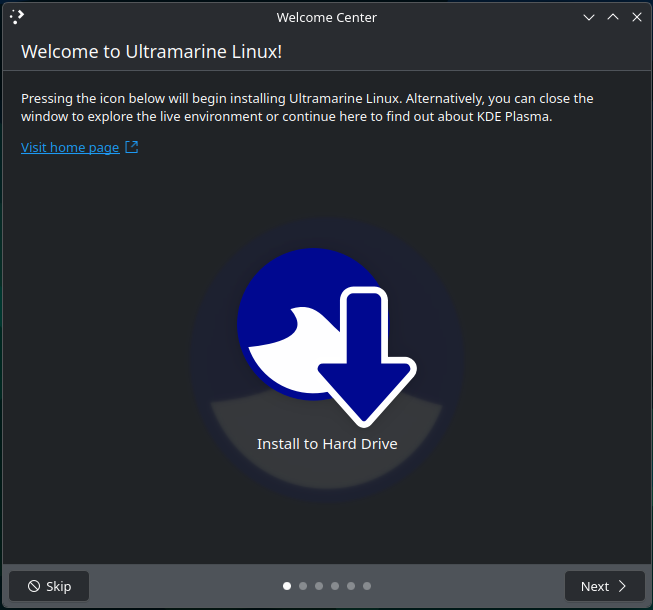Image resolution: width=653 pixels, height=610 pixels.
Task: Maximize the Welcome Center window
Action: pyautogui.click(x=613, y=17)
